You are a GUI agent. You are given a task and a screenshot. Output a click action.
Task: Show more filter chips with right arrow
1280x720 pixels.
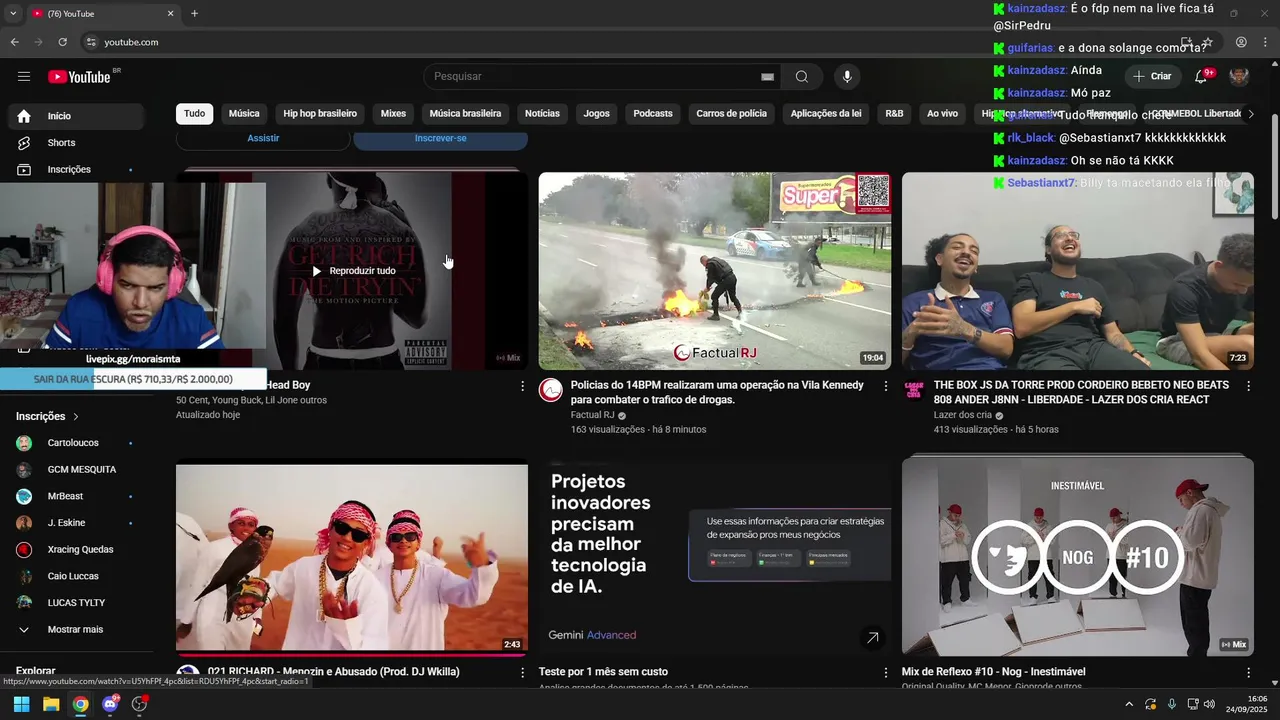1250,114
